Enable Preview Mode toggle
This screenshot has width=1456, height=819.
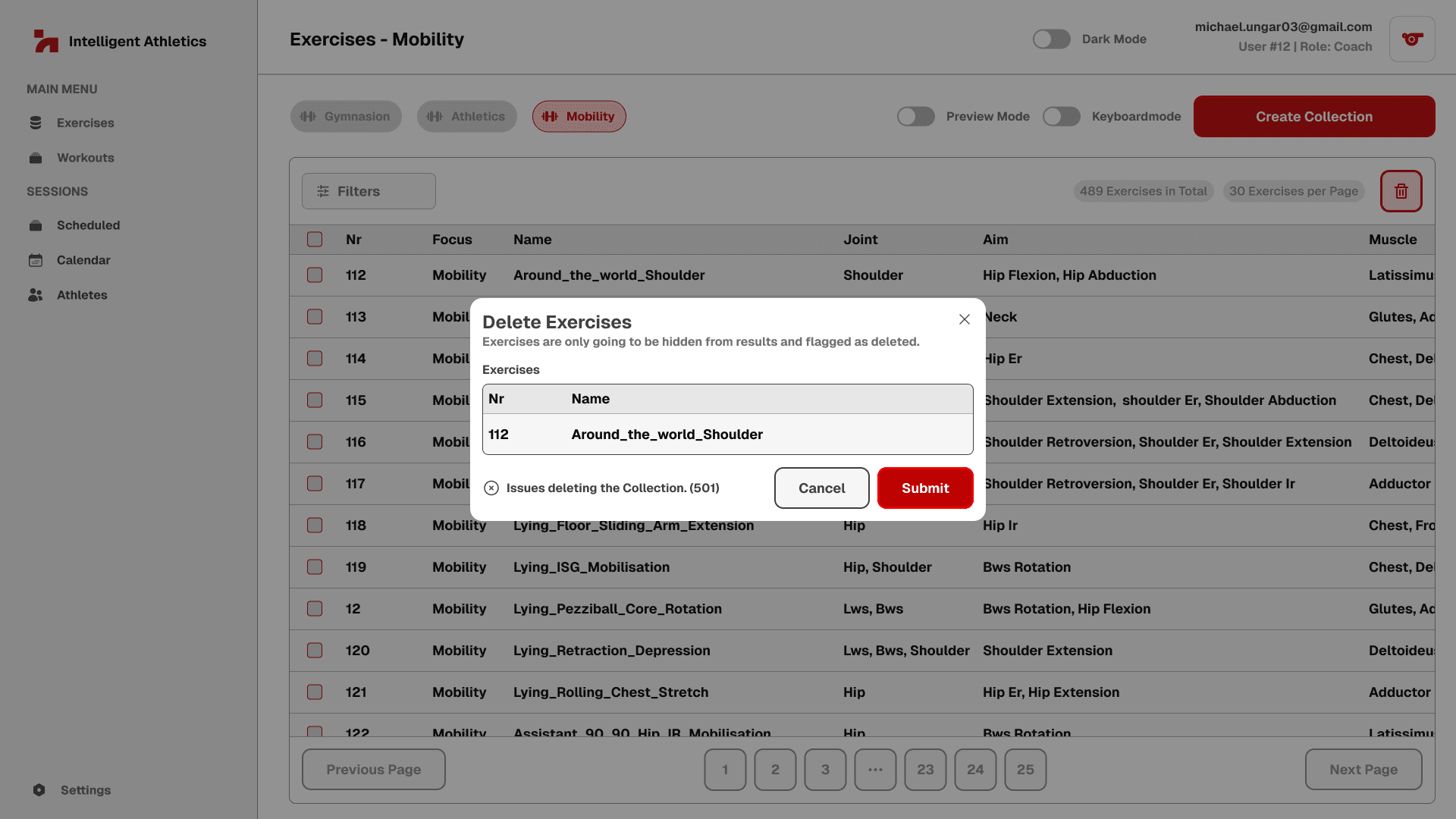(915, 117)
